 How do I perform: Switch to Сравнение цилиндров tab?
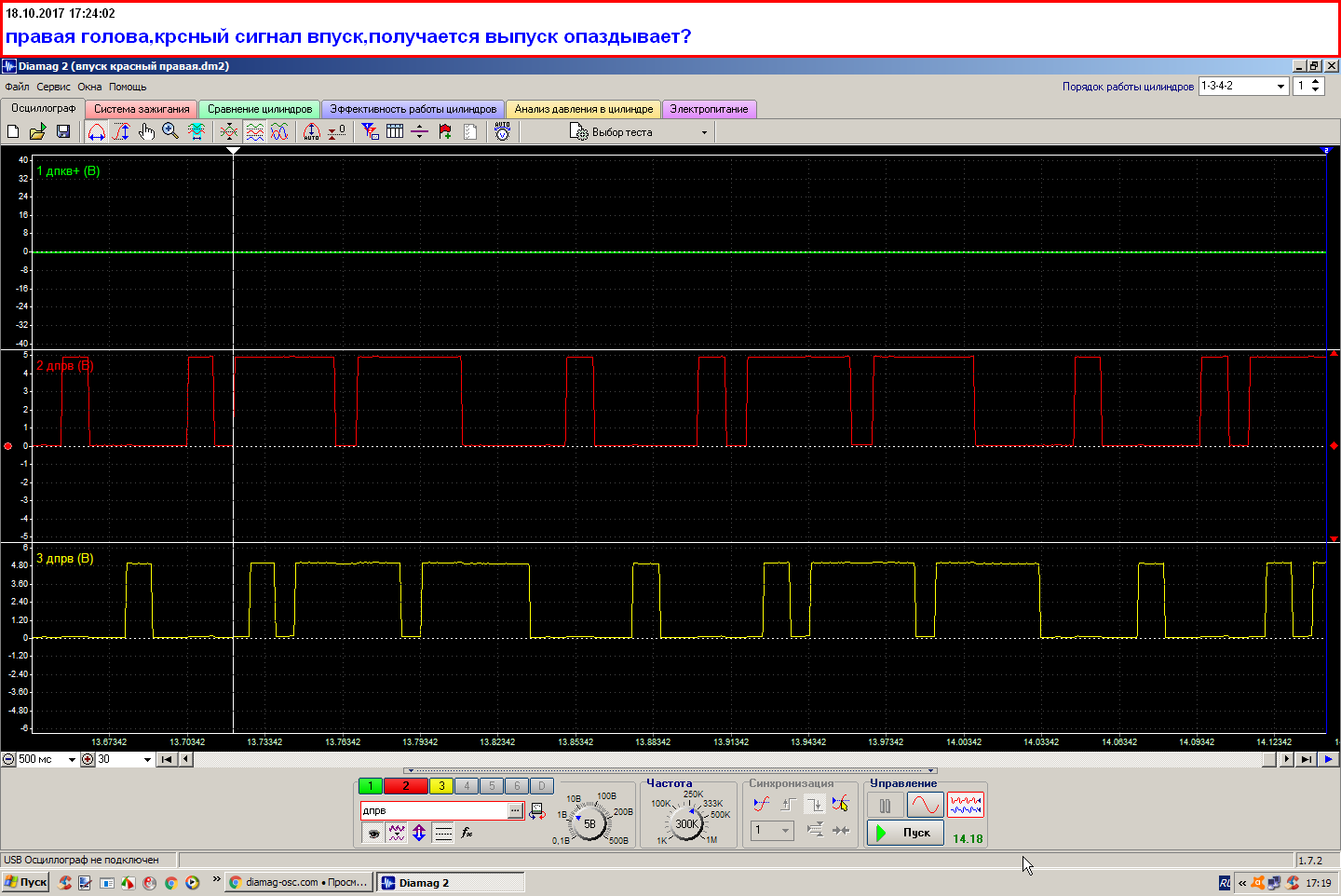pyautogui.click(x=260, y=109)
